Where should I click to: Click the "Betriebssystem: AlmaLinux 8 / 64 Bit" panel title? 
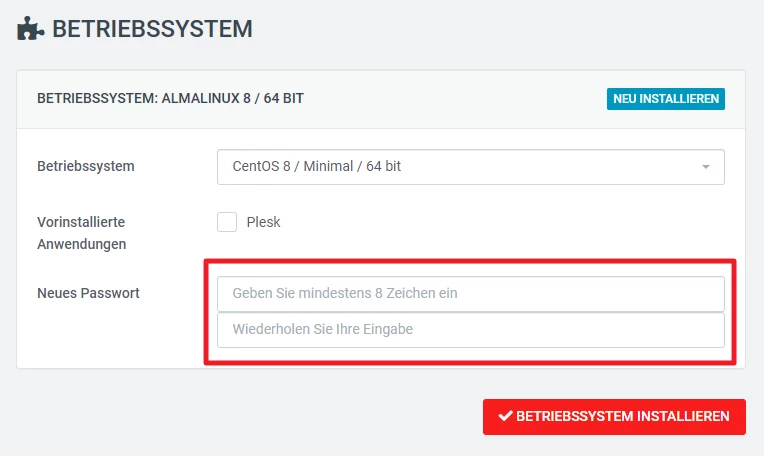[x=170, y=99]
